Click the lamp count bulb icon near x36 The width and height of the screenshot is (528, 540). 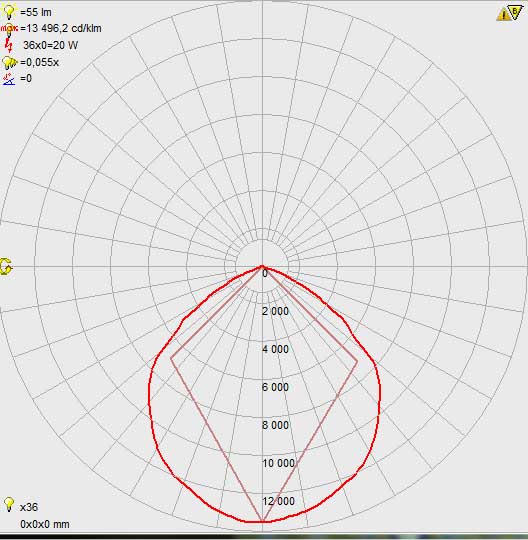9,505
